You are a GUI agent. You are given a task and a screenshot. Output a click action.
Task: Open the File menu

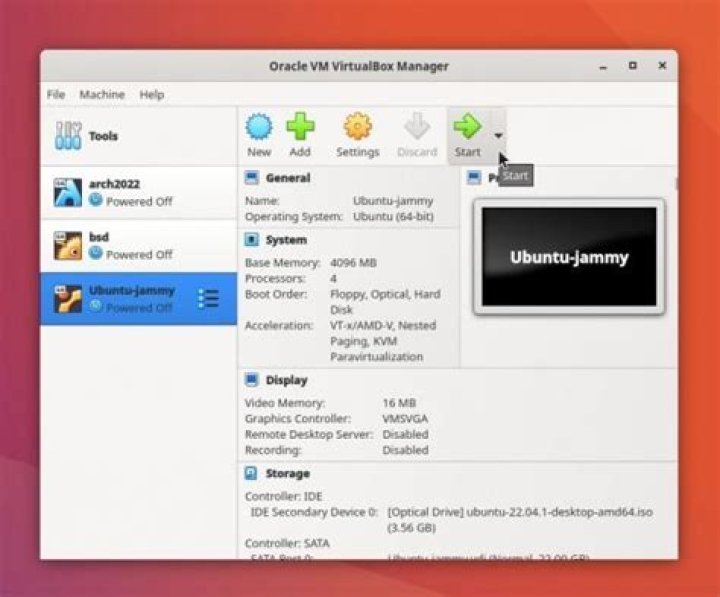coord(56,95)
